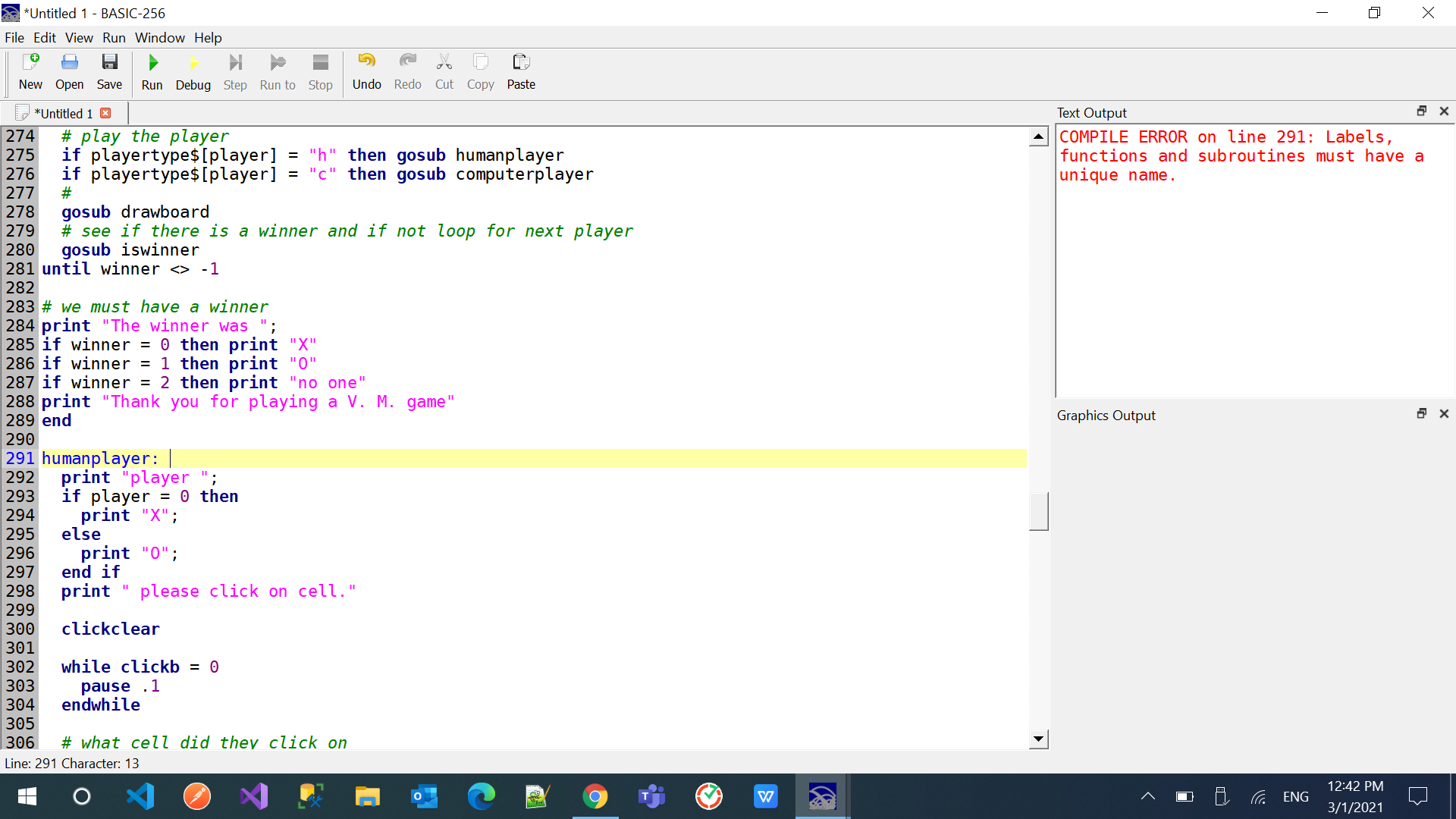Click the editor scrollbar down arrow

(1038, 738)
